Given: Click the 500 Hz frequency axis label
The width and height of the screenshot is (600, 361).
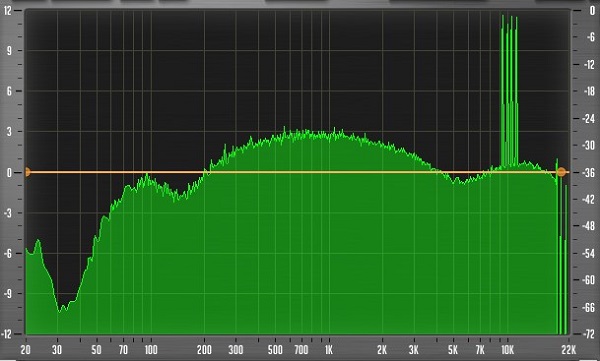Looking at the screenshot, I should pyautogui.click(x=275, y=350).
